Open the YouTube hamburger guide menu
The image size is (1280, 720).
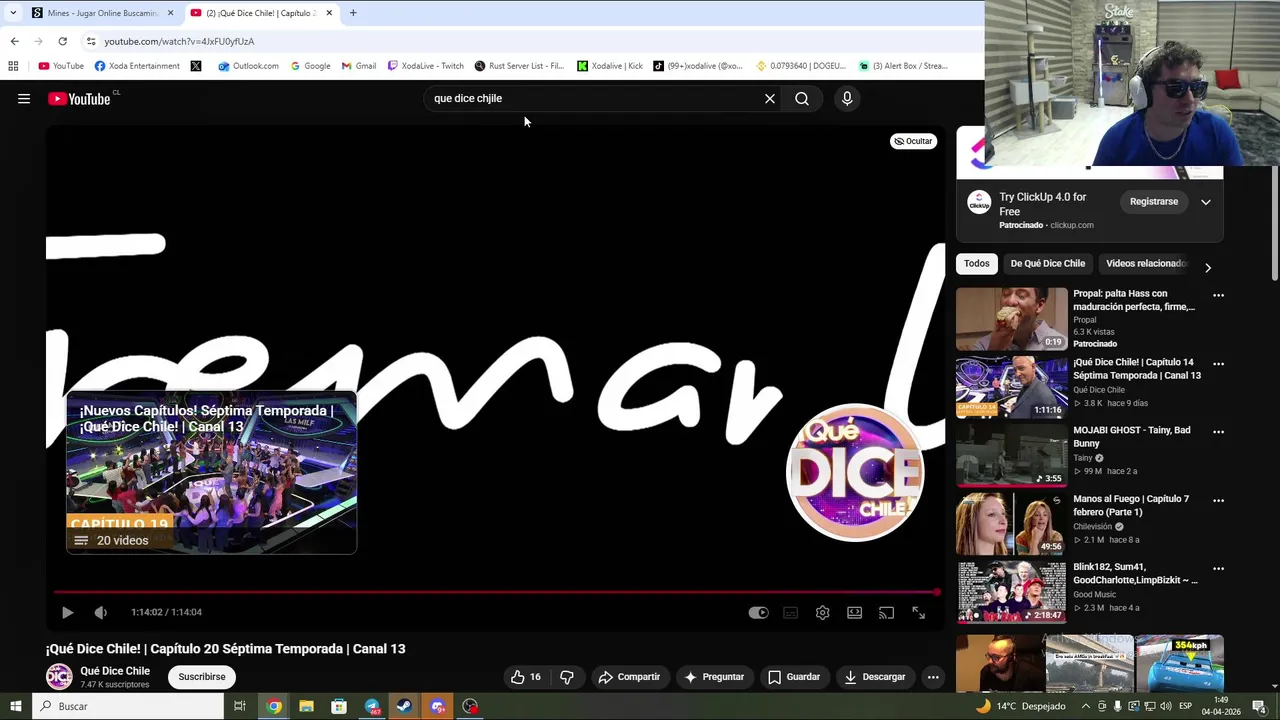[24, 98]
